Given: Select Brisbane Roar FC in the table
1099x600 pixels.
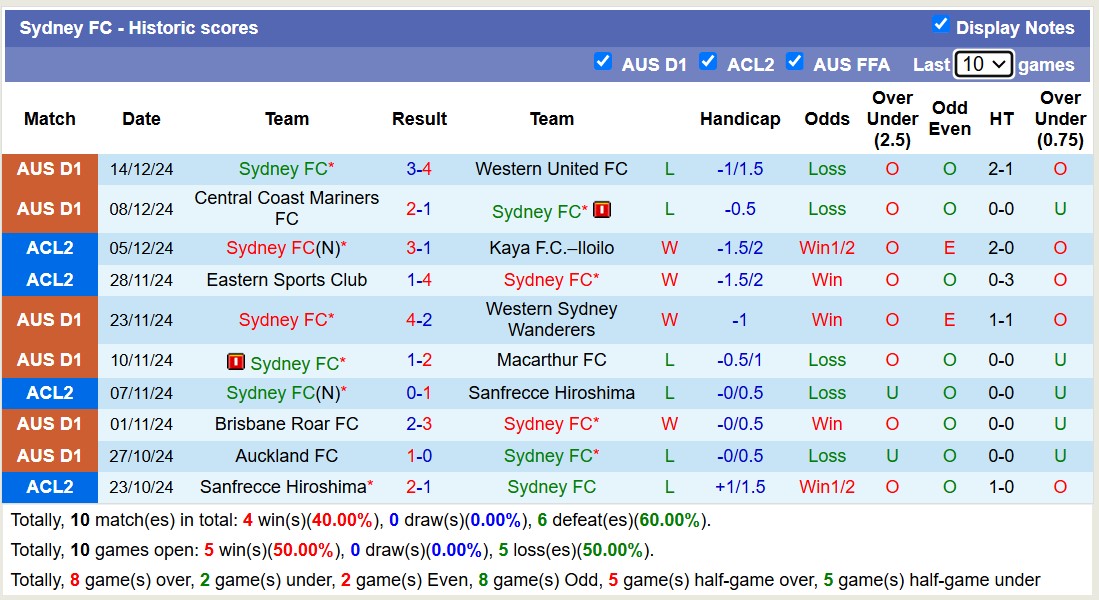Looking at the screenshot, I should tap(287, 424).
